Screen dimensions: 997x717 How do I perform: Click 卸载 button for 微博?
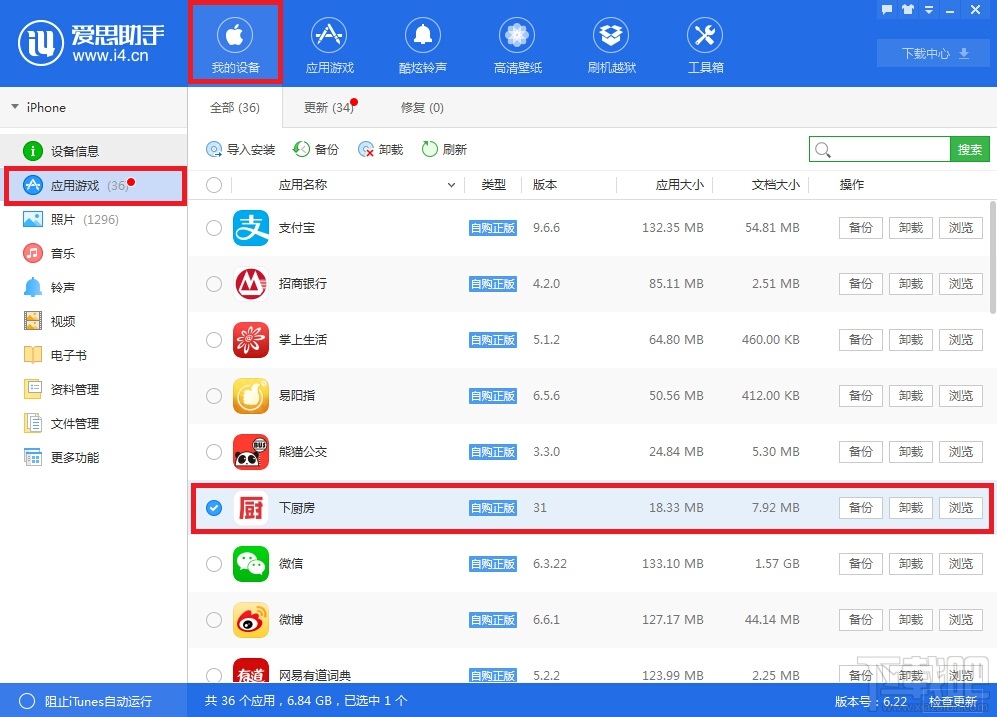(x=909, y=619)
